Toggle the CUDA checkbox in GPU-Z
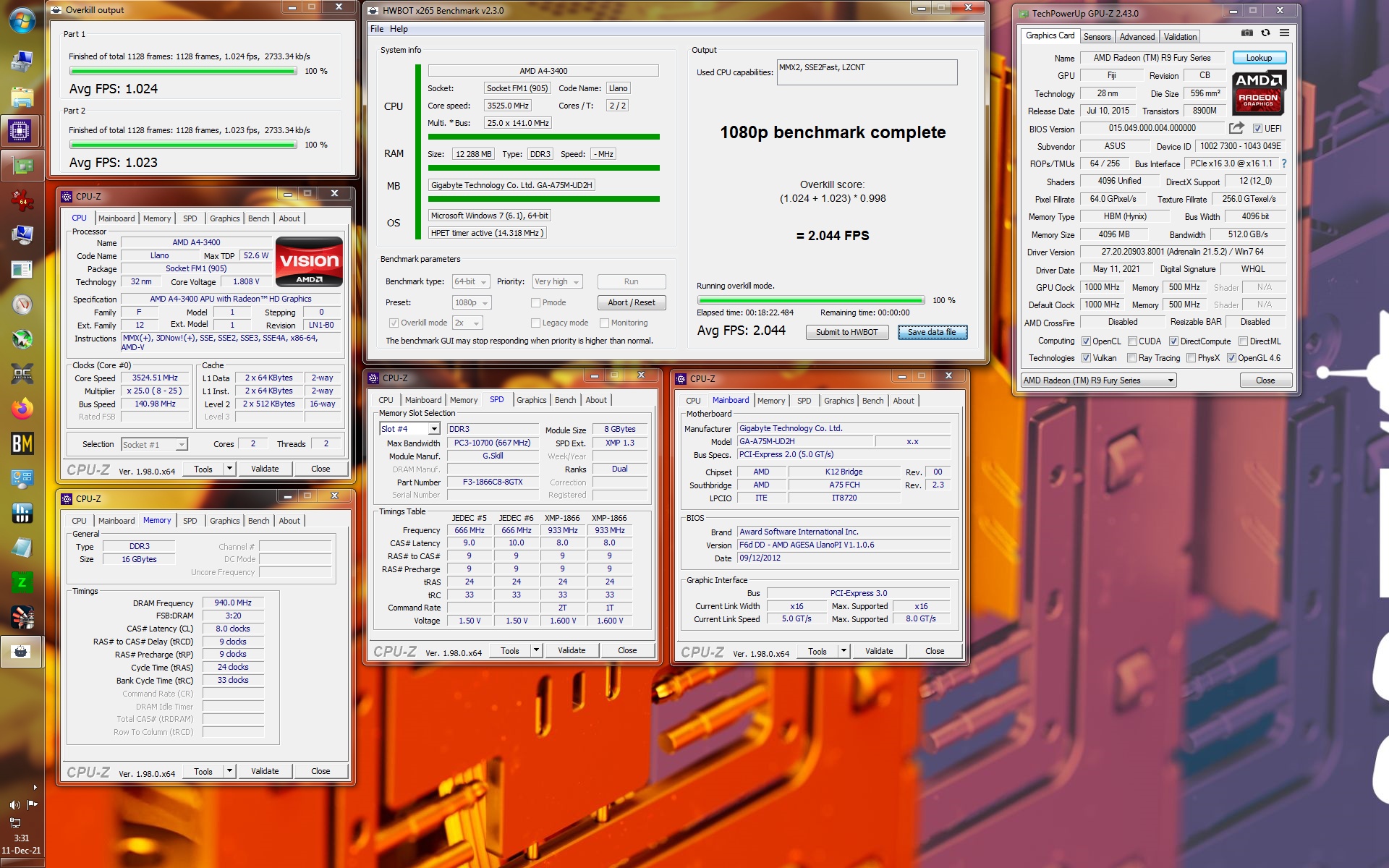The width and height of the screenshot is (1389, 868). (1132, 341)
